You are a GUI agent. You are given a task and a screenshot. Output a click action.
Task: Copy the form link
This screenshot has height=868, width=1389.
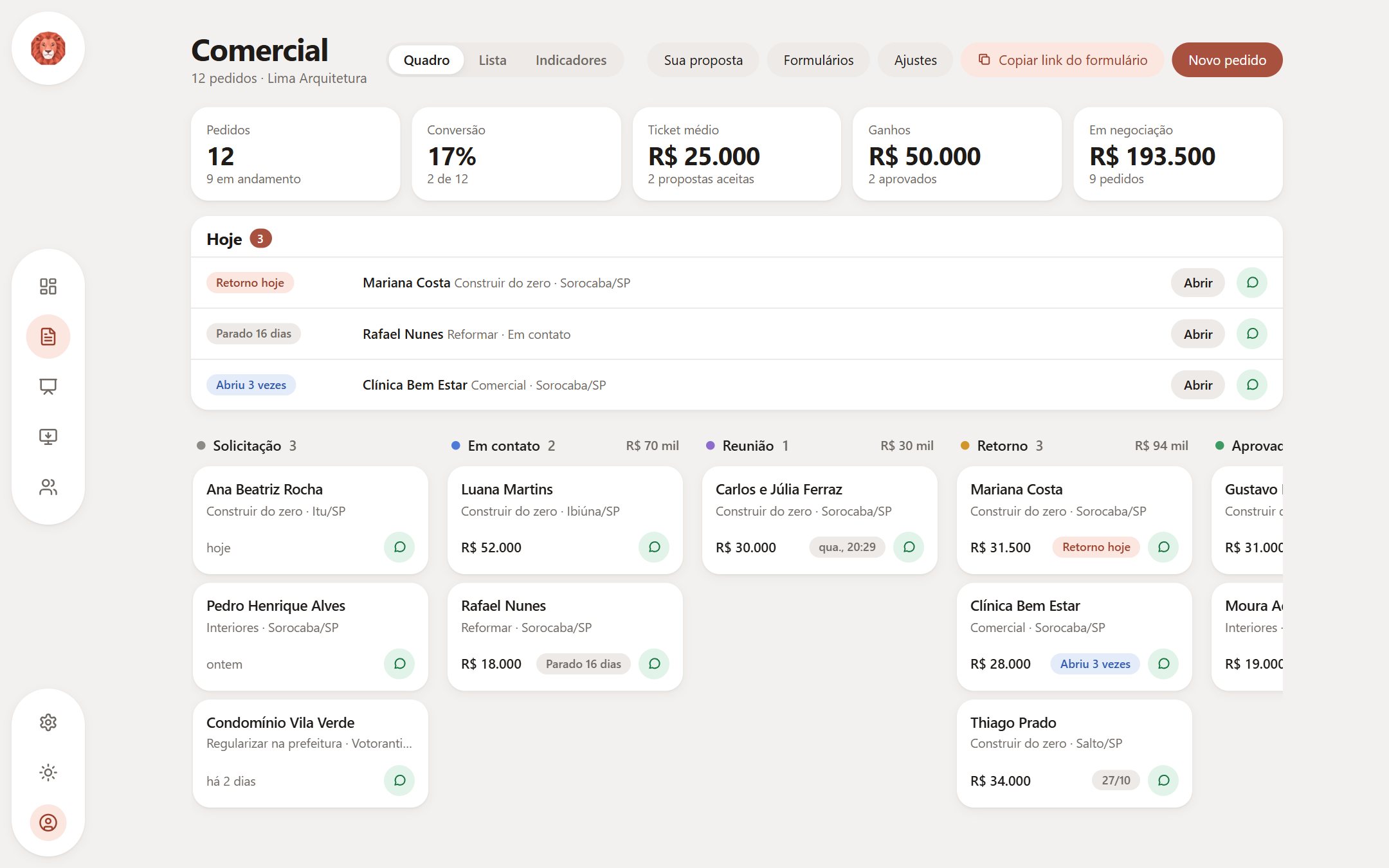pyautogui.click(x=1062, y=60)
